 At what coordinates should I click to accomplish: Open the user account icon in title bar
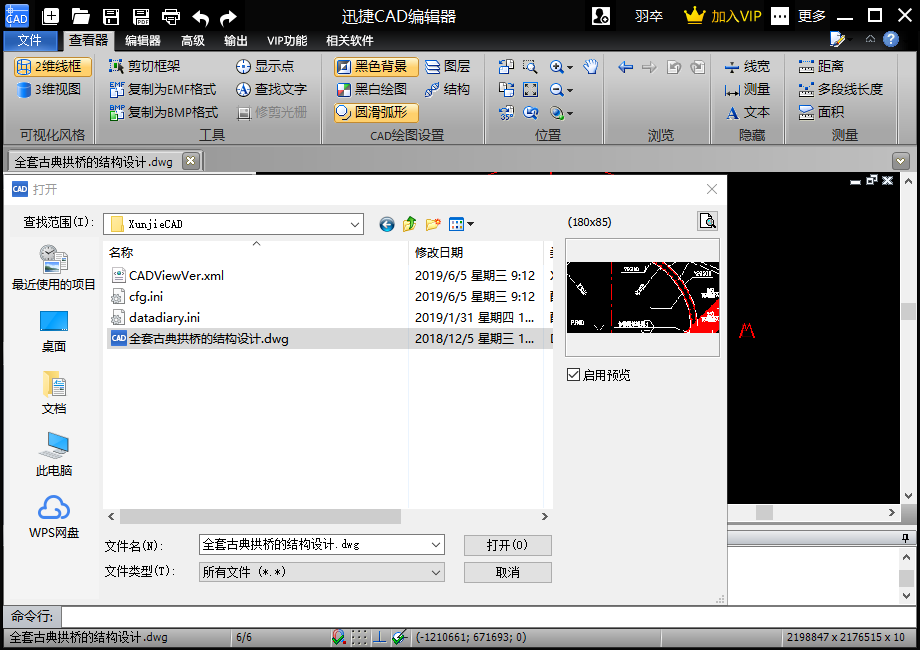tap(601, 16)
